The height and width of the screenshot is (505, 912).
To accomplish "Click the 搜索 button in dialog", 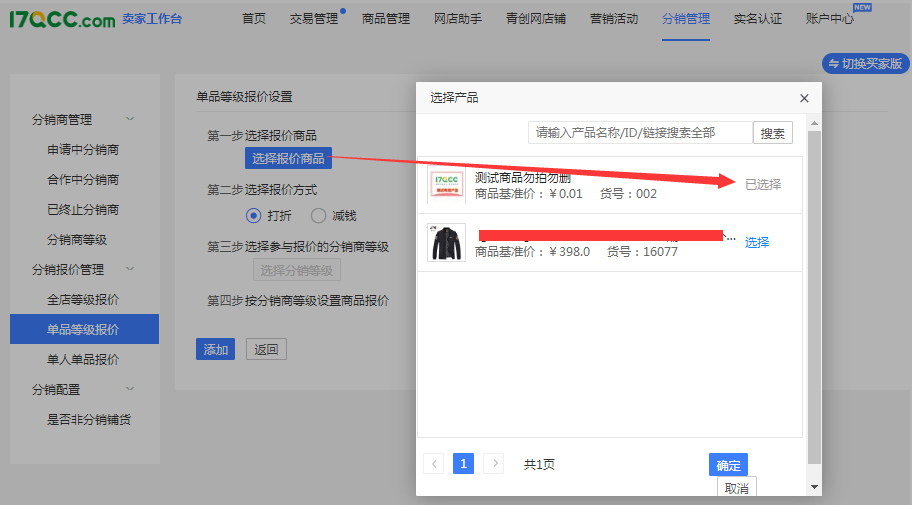I will point(773,133).
